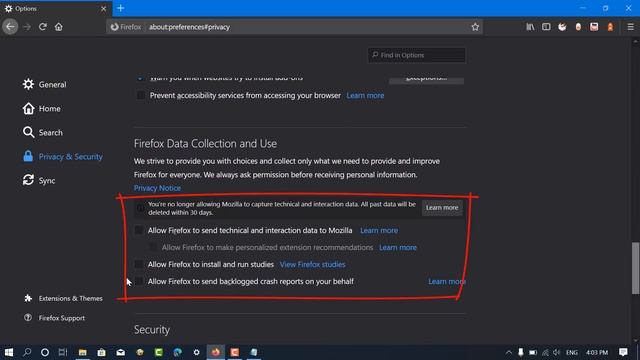The width and height of the screenshot is (640, 360).
Task: Toggle personalized extension recommendations checkbox
Action: [x=153, y=247]
